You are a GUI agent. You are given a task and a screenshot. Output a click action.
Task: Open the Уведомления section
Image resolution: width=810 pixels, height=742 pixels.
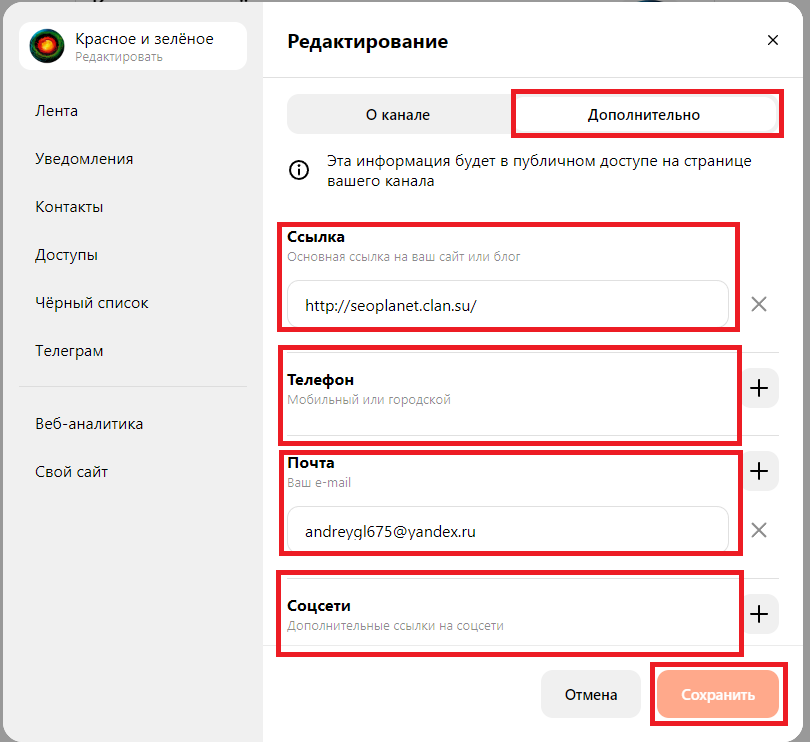83,158
